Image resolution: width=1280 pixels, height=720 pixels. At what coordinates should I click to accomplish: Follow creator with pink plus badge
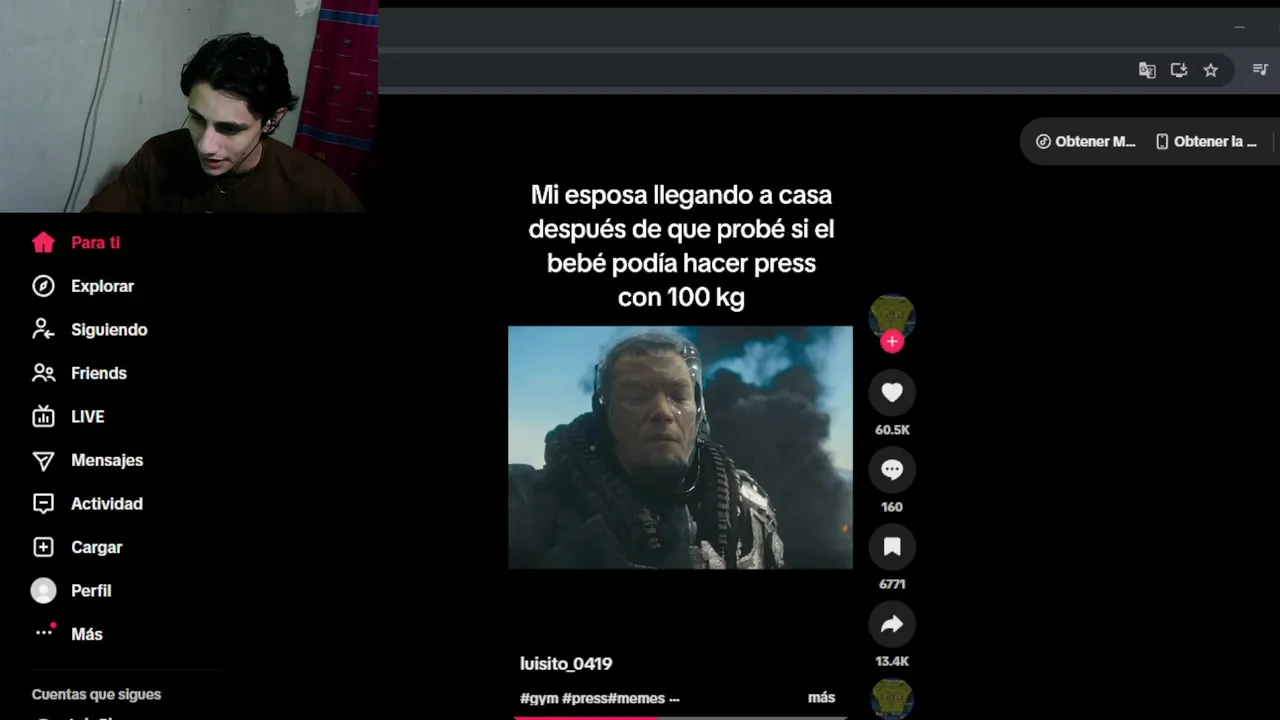[x=892, y=342]
